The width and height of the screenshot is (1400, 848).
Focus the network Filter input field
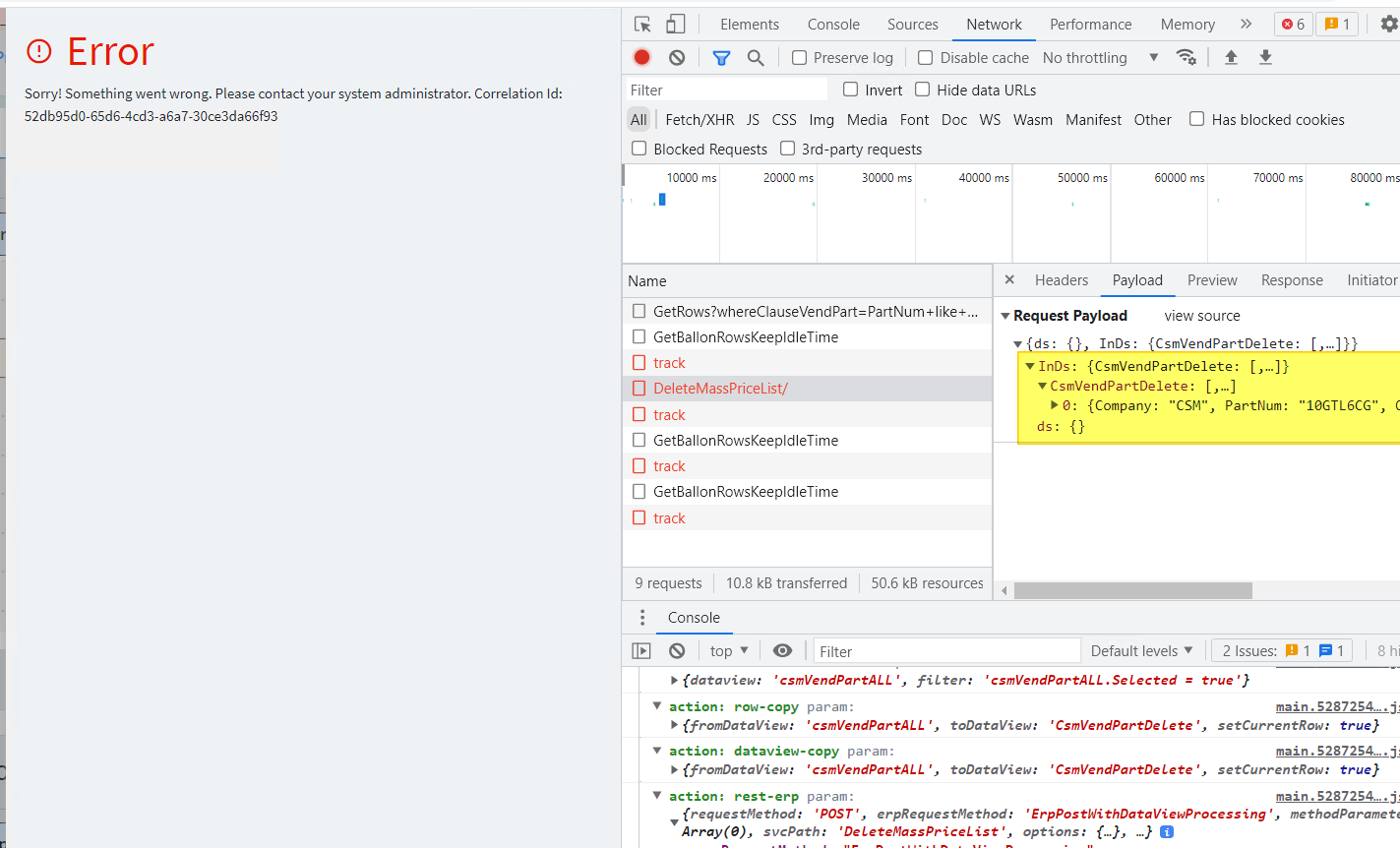[x=726, y=90]
